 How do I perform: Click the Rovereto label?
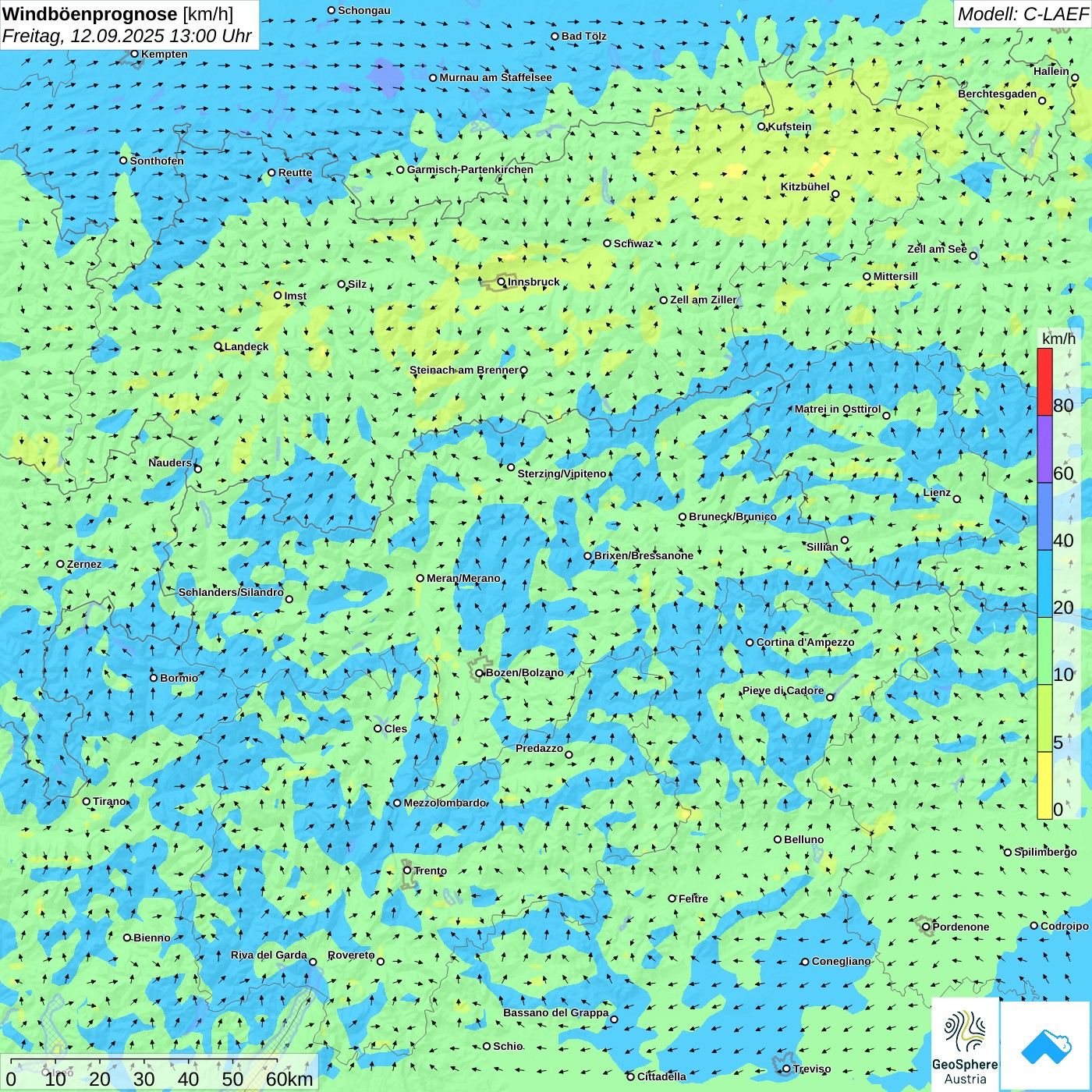point(351,955)
